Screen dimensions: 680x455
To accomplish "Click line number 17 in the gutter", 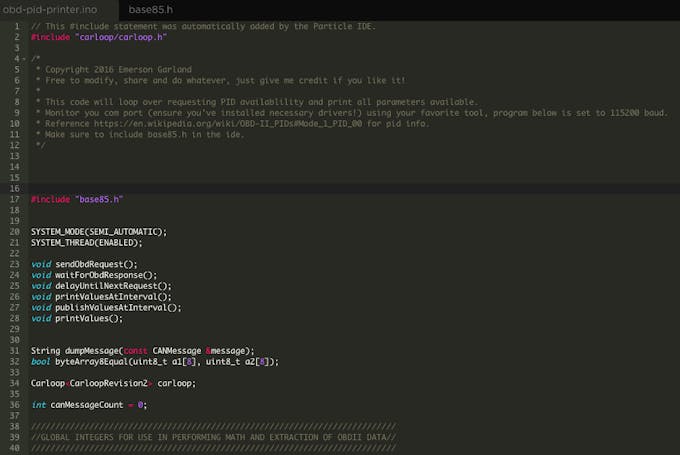I will 14,199.
